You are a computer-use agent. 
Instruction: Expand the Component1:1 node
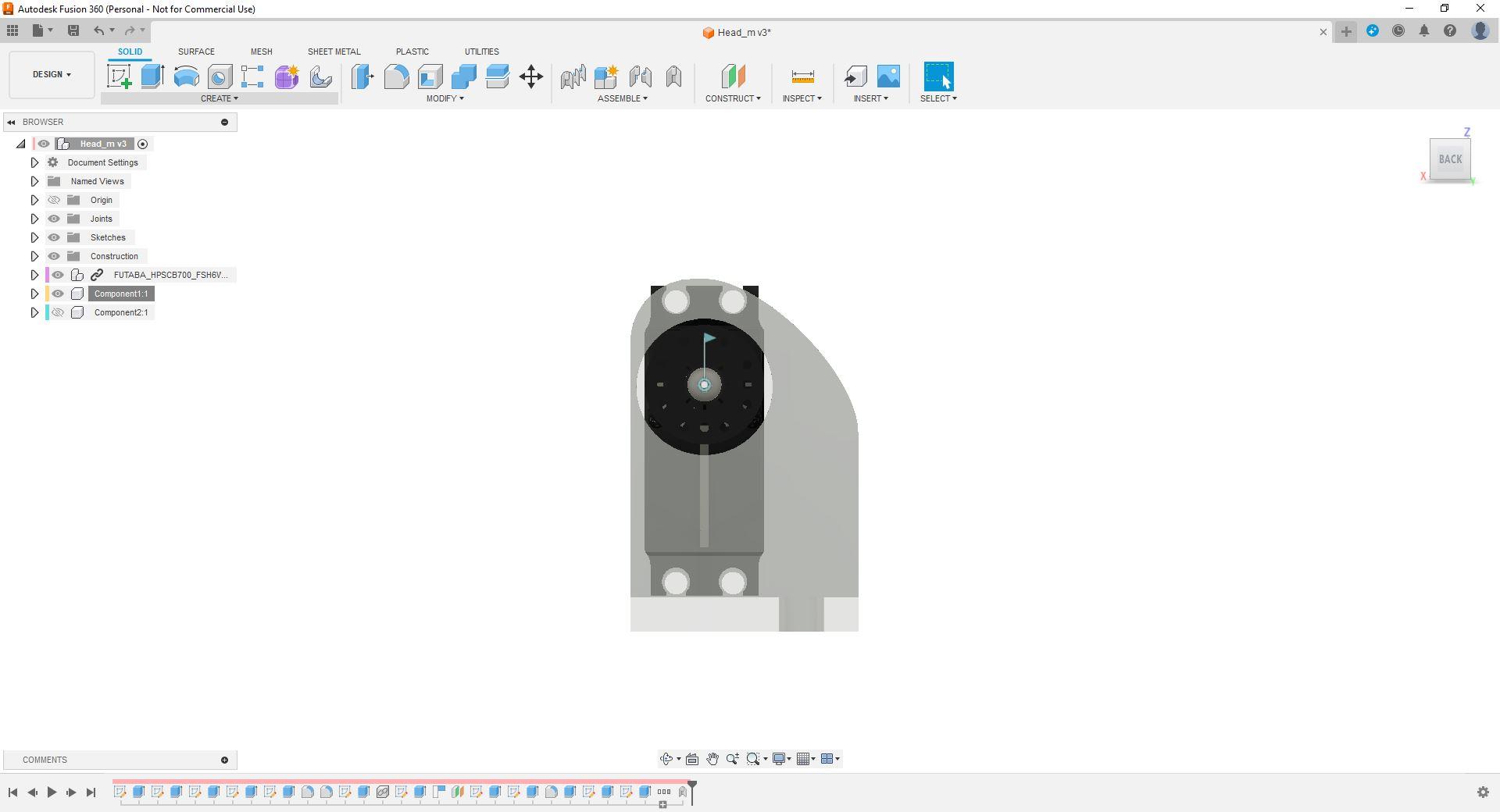click(34, 294)
